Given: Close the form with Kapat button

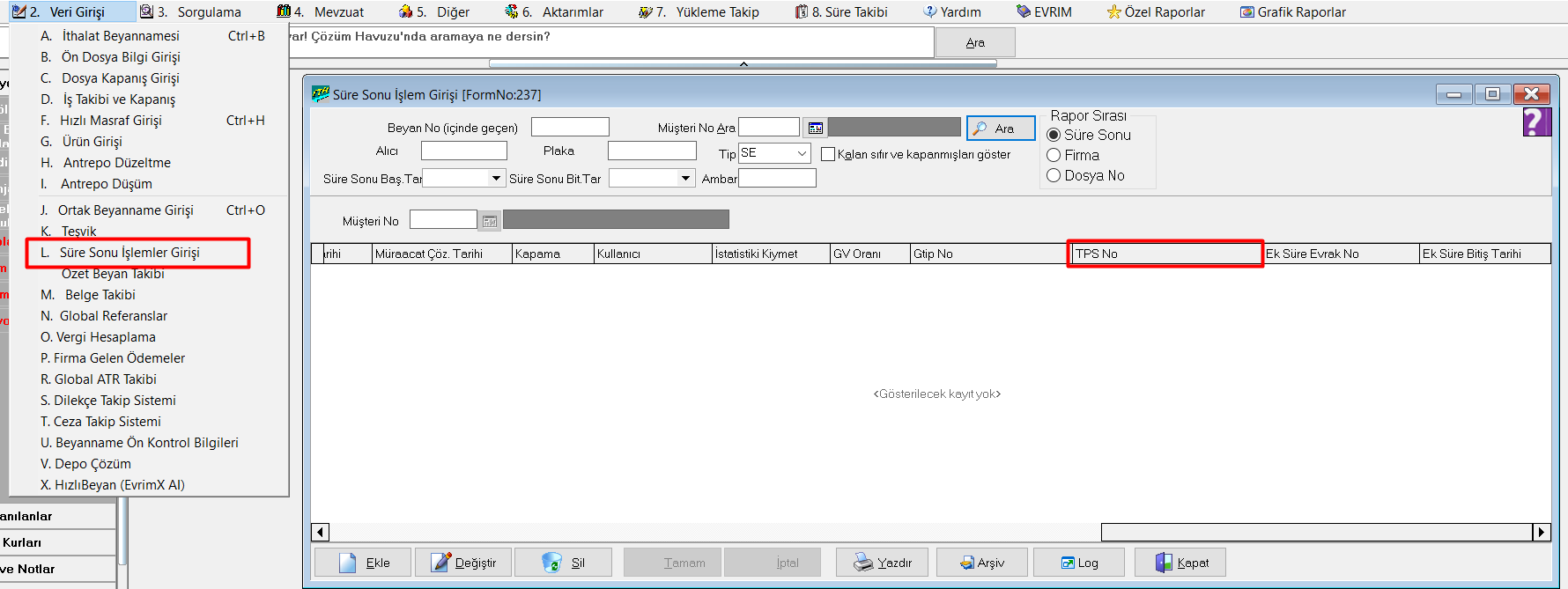Looking at the screenshot, I should (x=1181, y=563).
